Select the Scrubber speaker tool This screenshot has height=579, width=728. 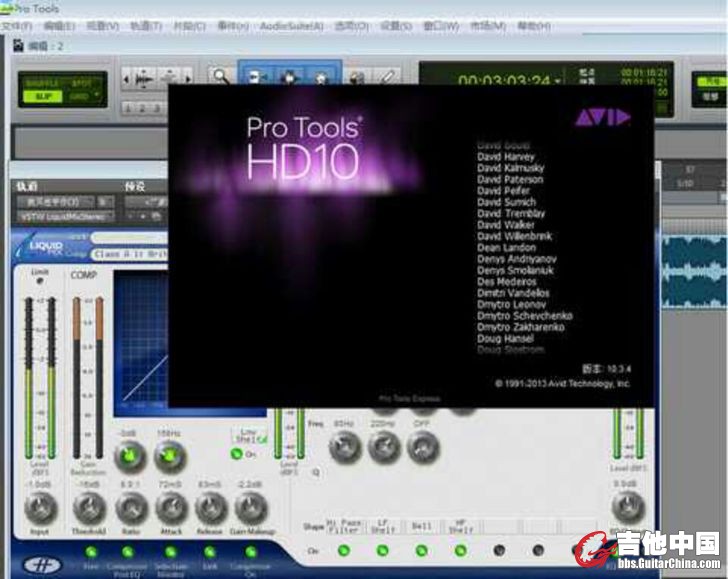coord(357,77)
